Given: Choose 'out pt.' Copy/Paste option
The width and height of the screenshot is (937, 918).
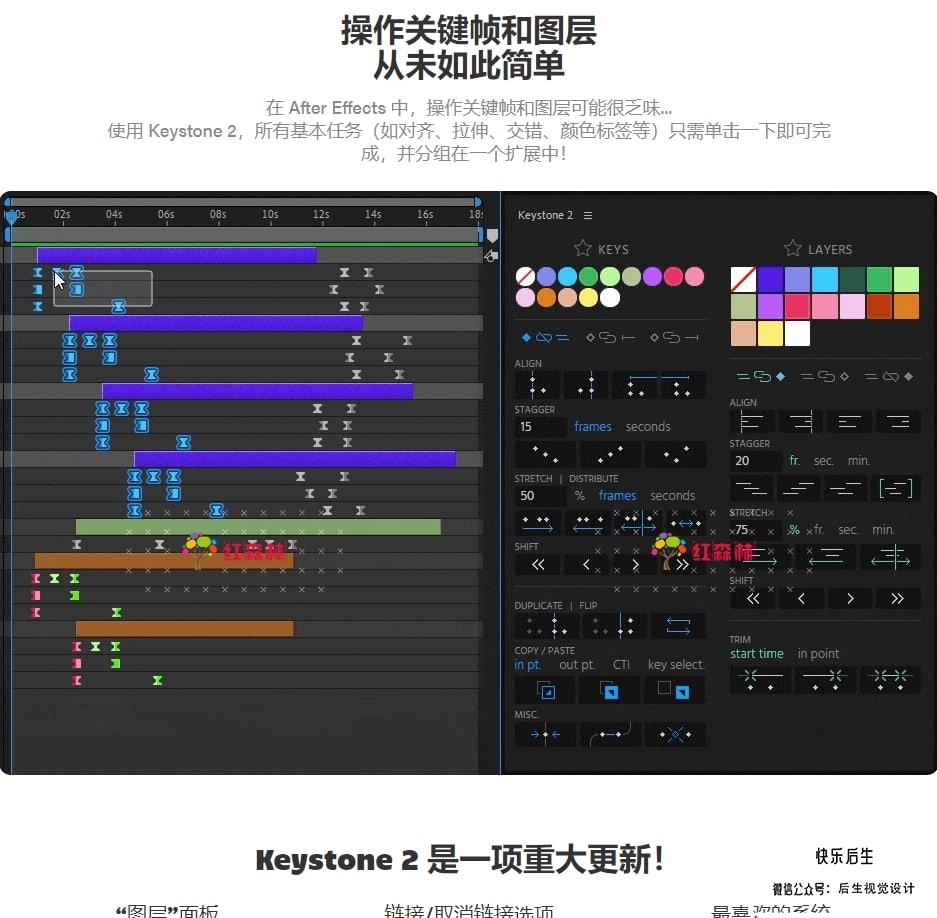Looking at the screenshot, I should pyautogui.click(x=577, y=665).
